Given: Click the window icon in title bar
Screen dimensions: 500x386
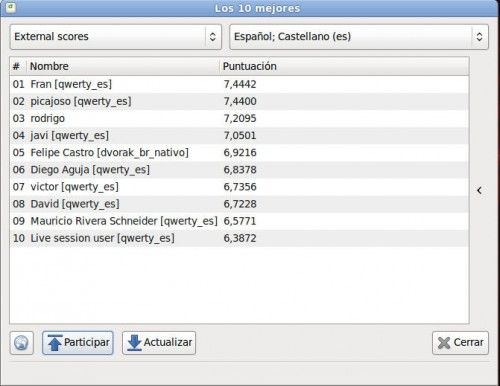Looking at the screenshot, I should pos(10,7).
